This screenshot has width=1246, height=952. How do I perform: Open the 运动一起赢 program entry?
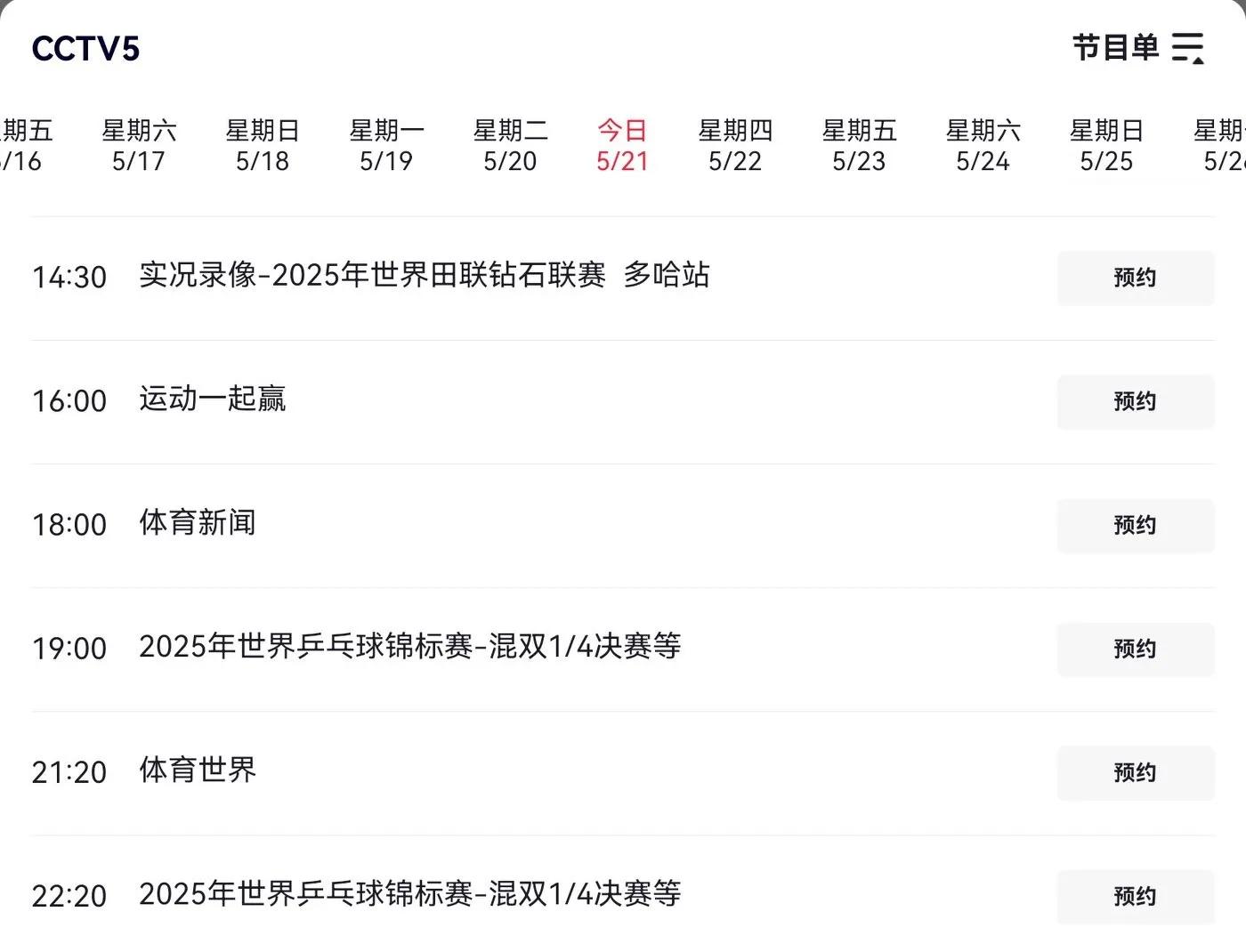(212, 399)
